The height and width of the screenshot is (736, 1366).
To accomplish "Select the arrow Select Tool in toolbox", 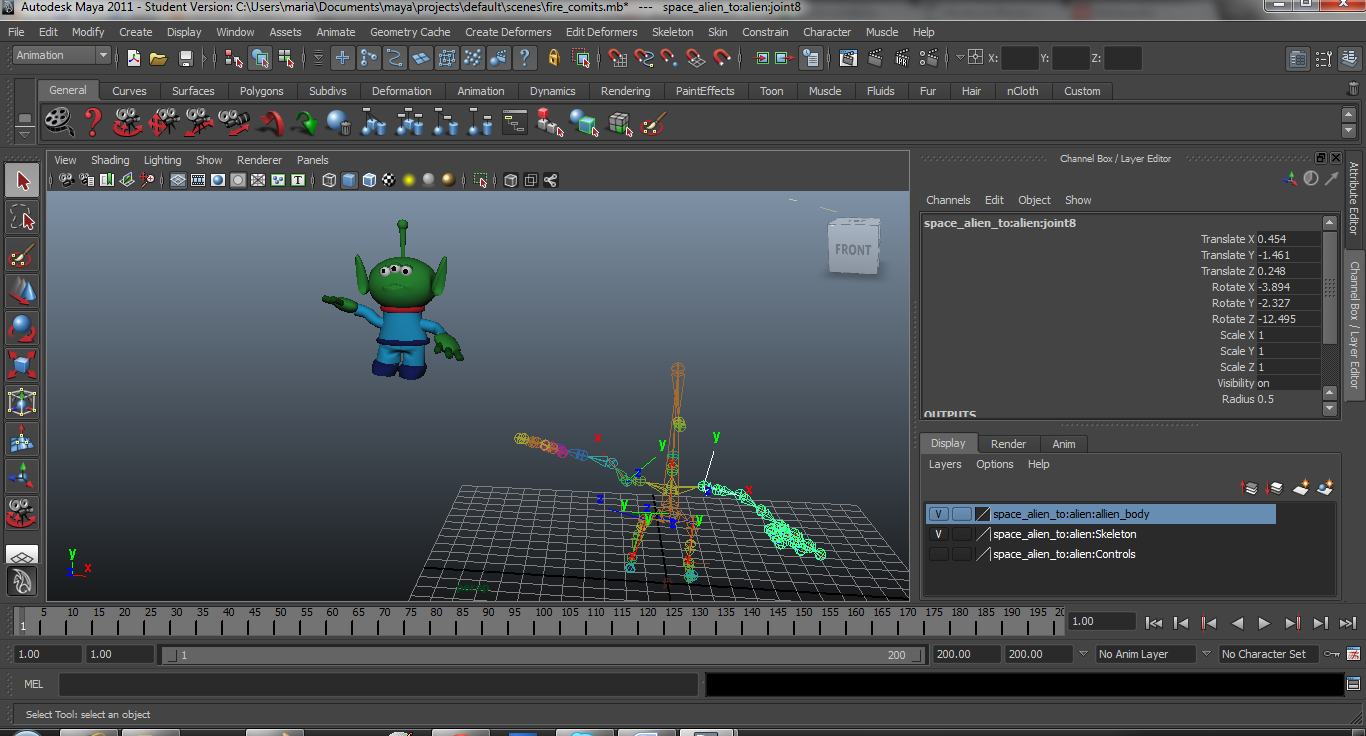I will pyautogui.click(x=22, y=180).
